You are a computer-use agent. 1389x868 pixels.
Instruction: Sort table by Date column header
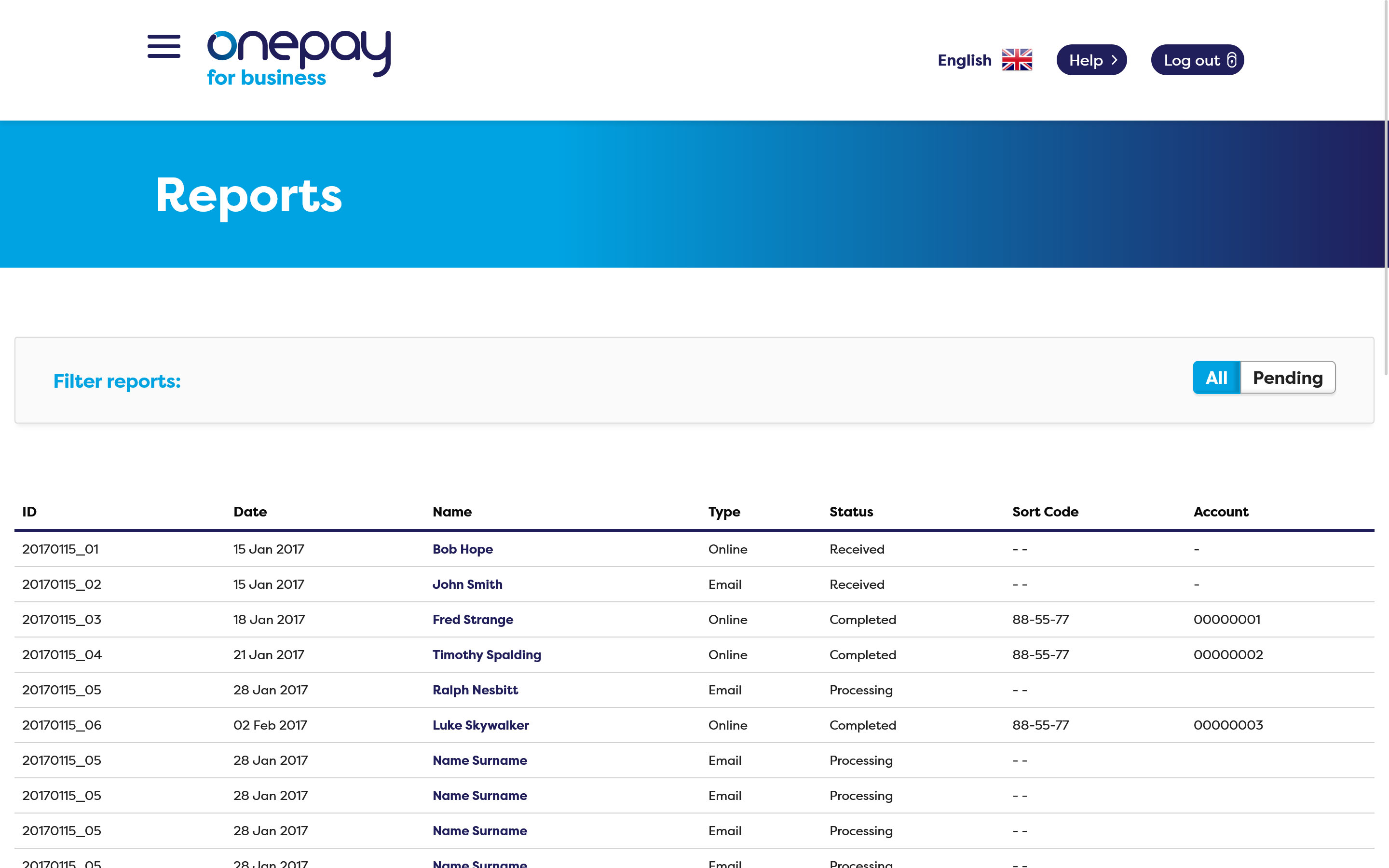(x=250, y=512)
